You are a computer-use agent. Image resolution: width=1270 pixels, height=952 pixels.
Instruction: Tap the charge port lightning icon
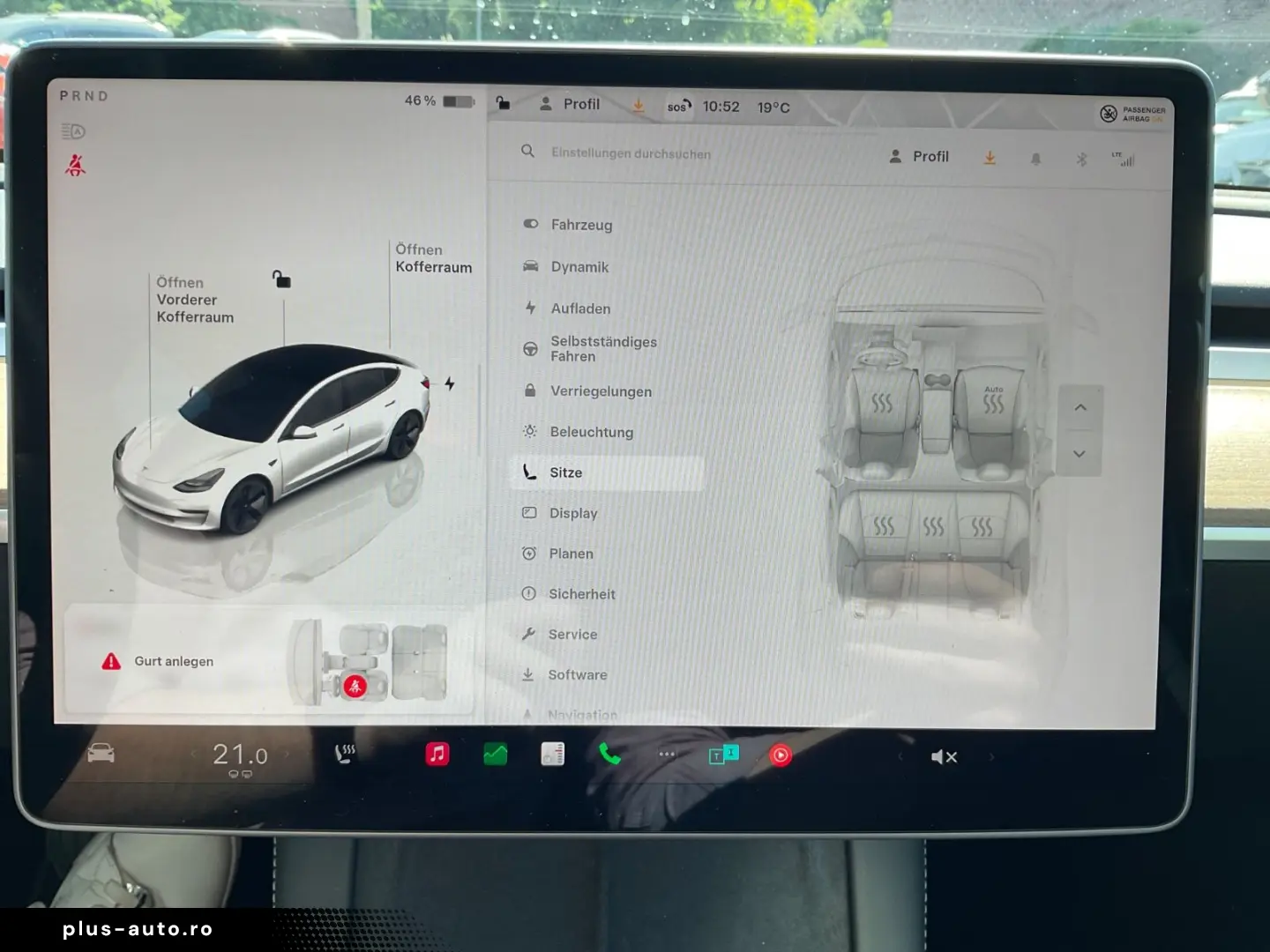tap(450, 383)
